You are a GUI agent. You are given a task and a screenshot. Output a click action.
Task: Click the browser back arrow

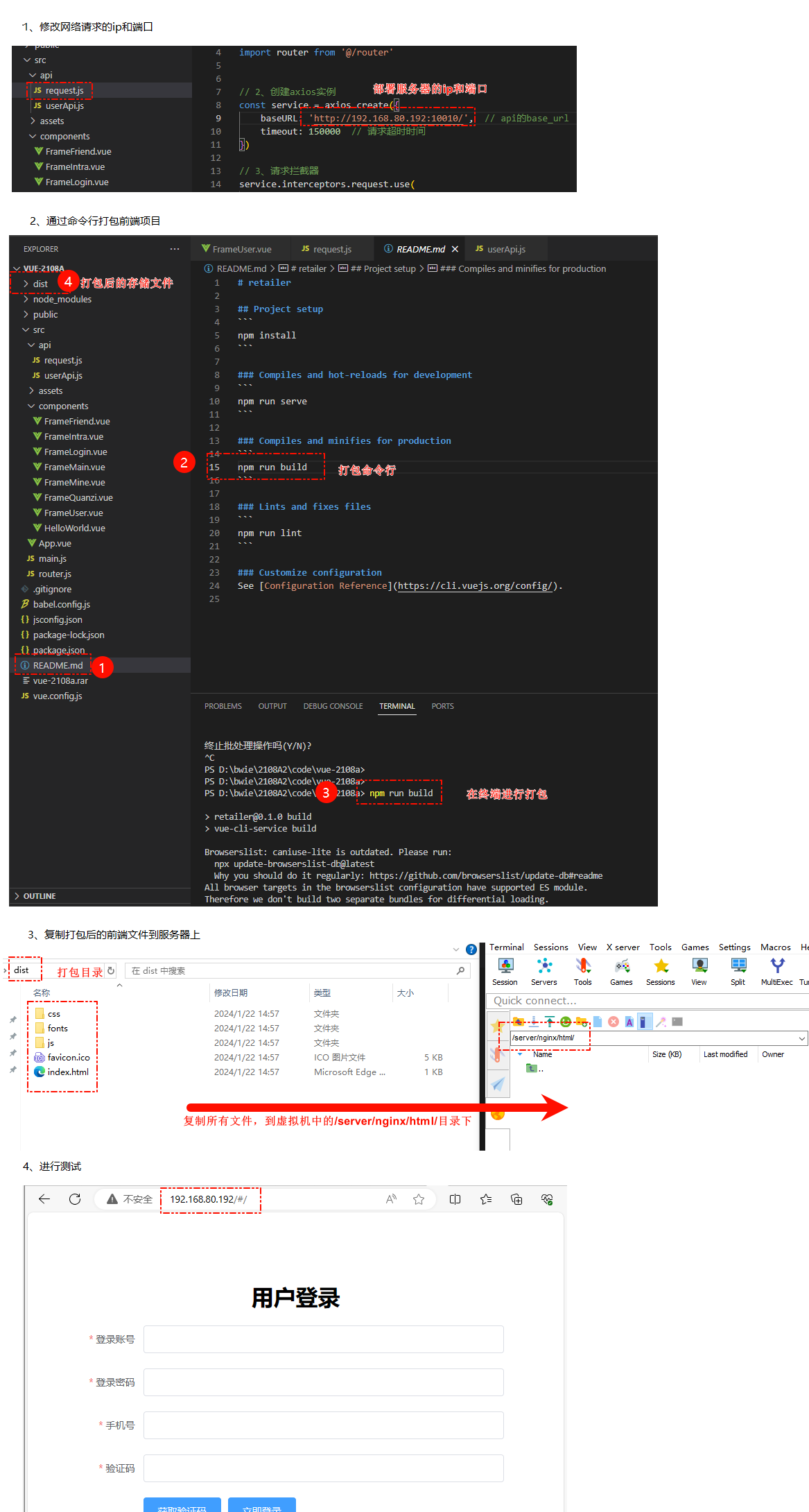coord(44,1199)
